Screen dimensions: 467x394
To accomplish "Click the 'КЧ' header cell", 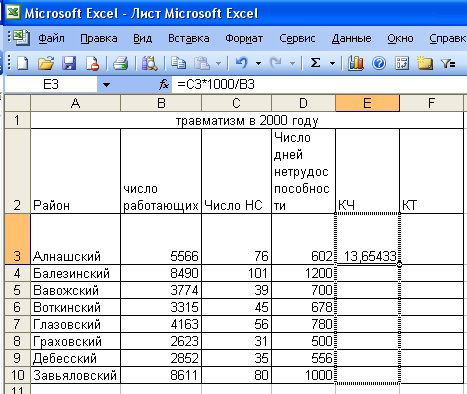I will pyautogui.click(x=367, y=171).
